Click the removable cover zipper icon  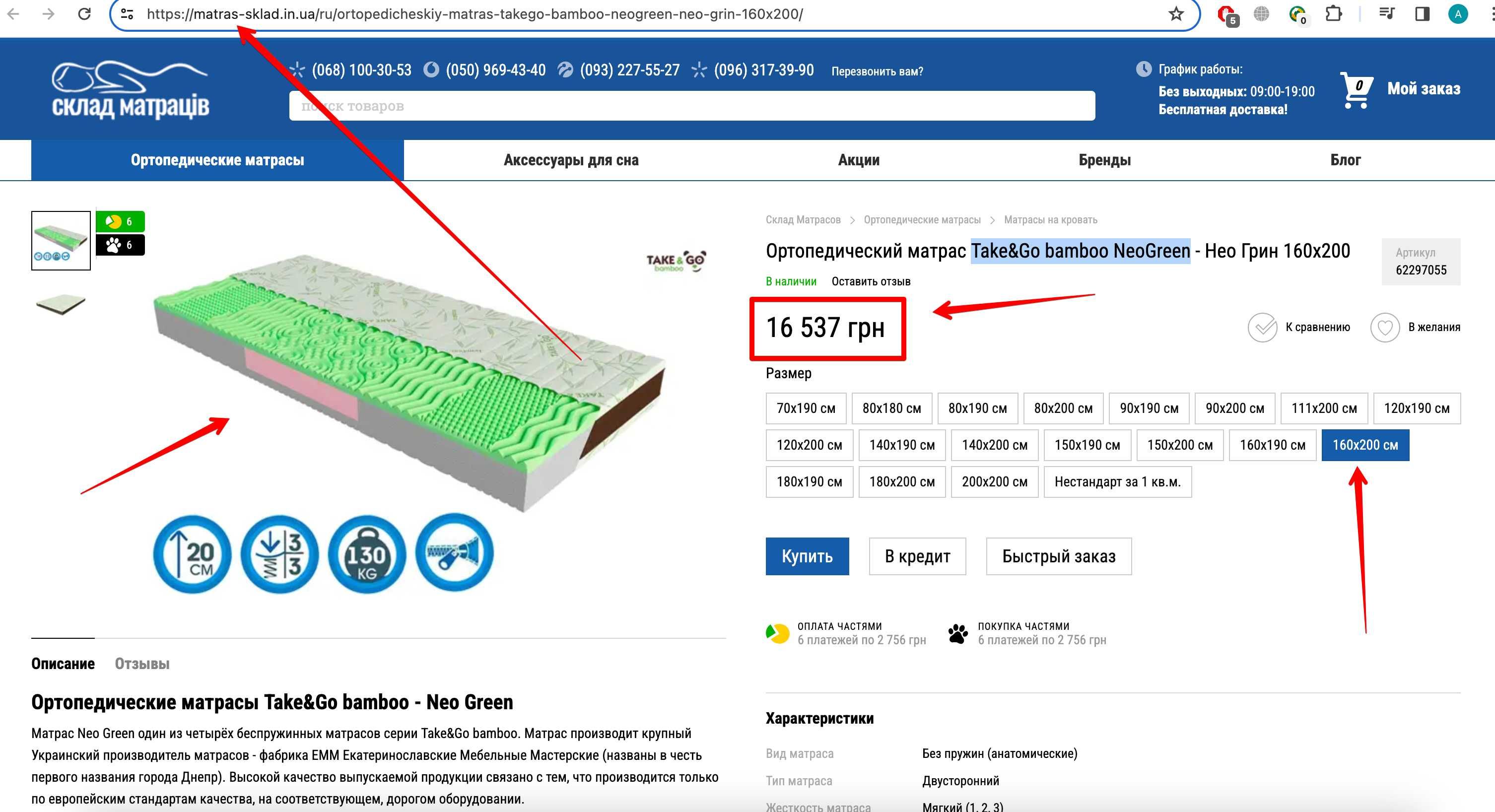coord(455,552)
